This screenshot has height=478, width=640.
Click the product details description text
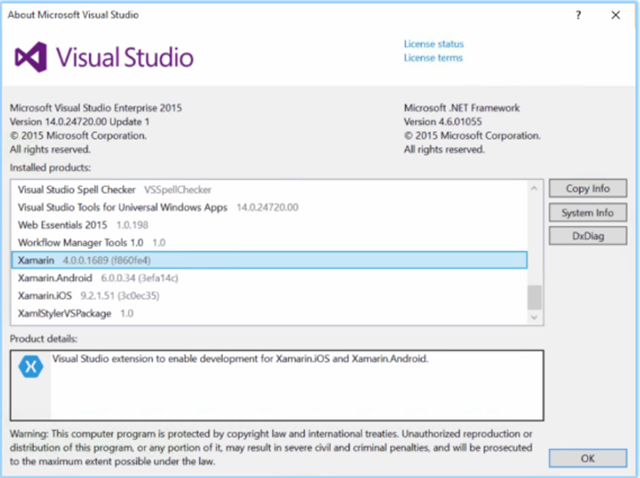[240, 358]
